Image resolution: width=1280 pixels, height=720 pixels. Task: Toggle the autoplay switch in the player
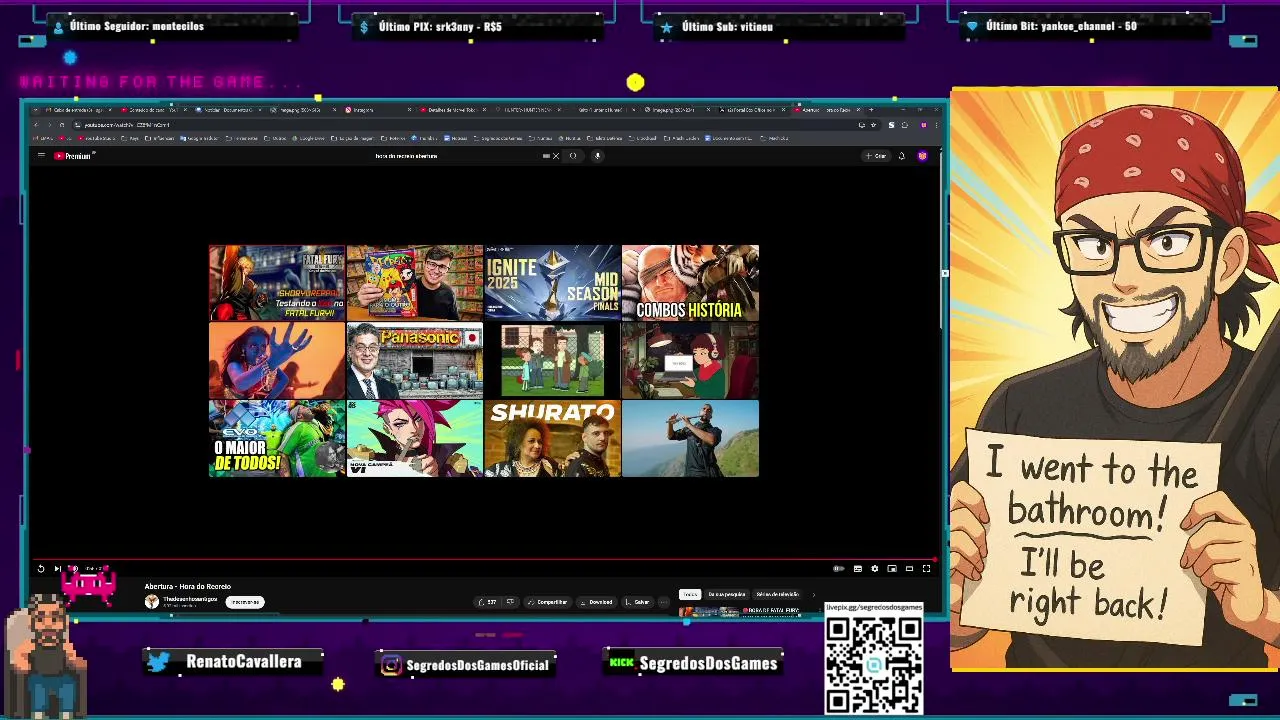coord(839,568)
